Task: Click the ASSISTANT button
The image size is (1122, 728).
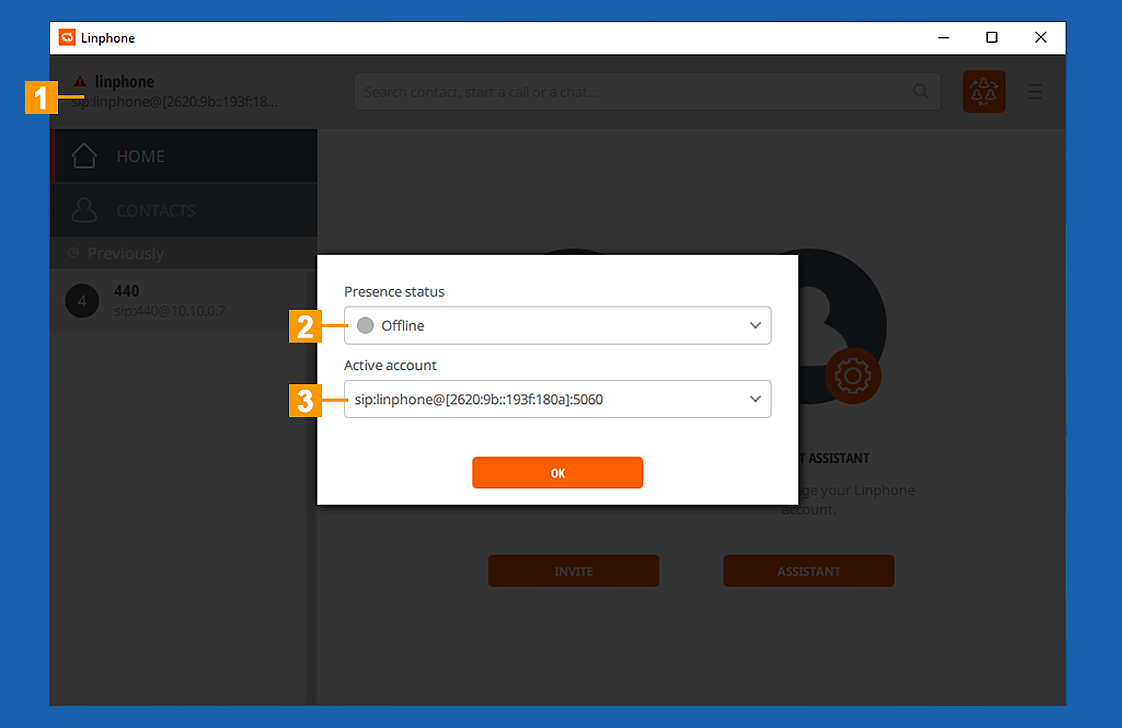Action: click(x=808, y=571)
